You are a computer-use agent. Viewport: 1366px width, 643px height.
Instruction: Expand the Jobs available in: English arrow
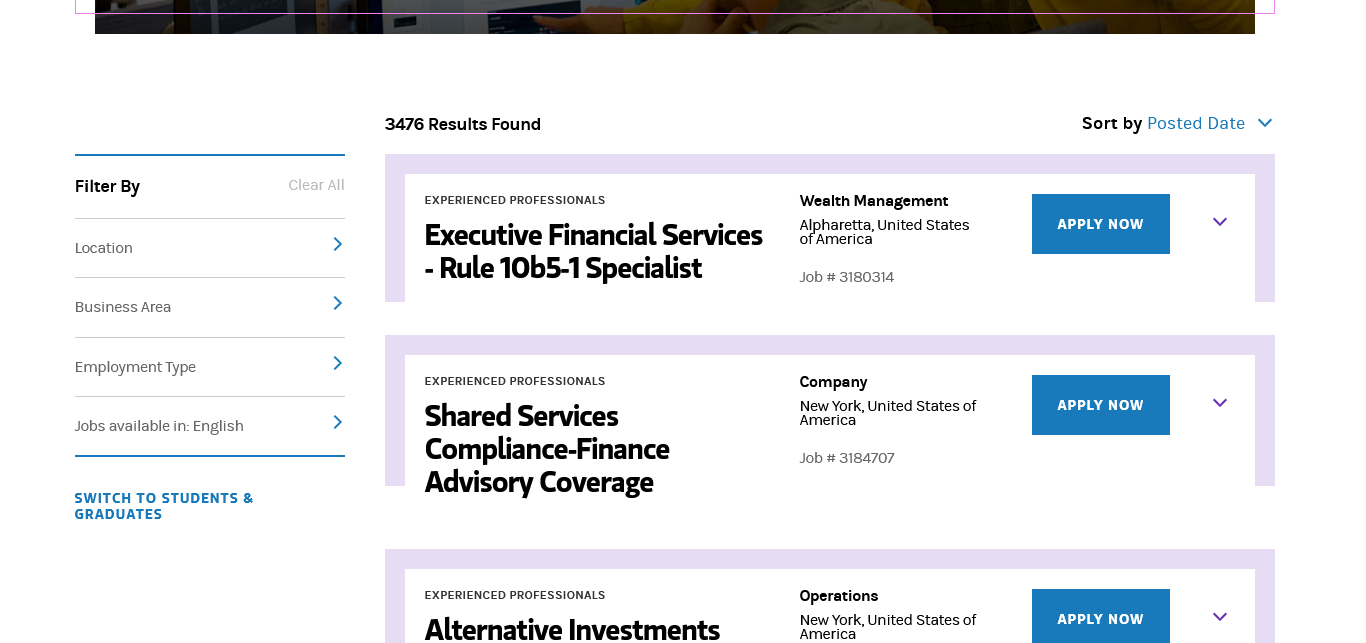click(337, 423)
